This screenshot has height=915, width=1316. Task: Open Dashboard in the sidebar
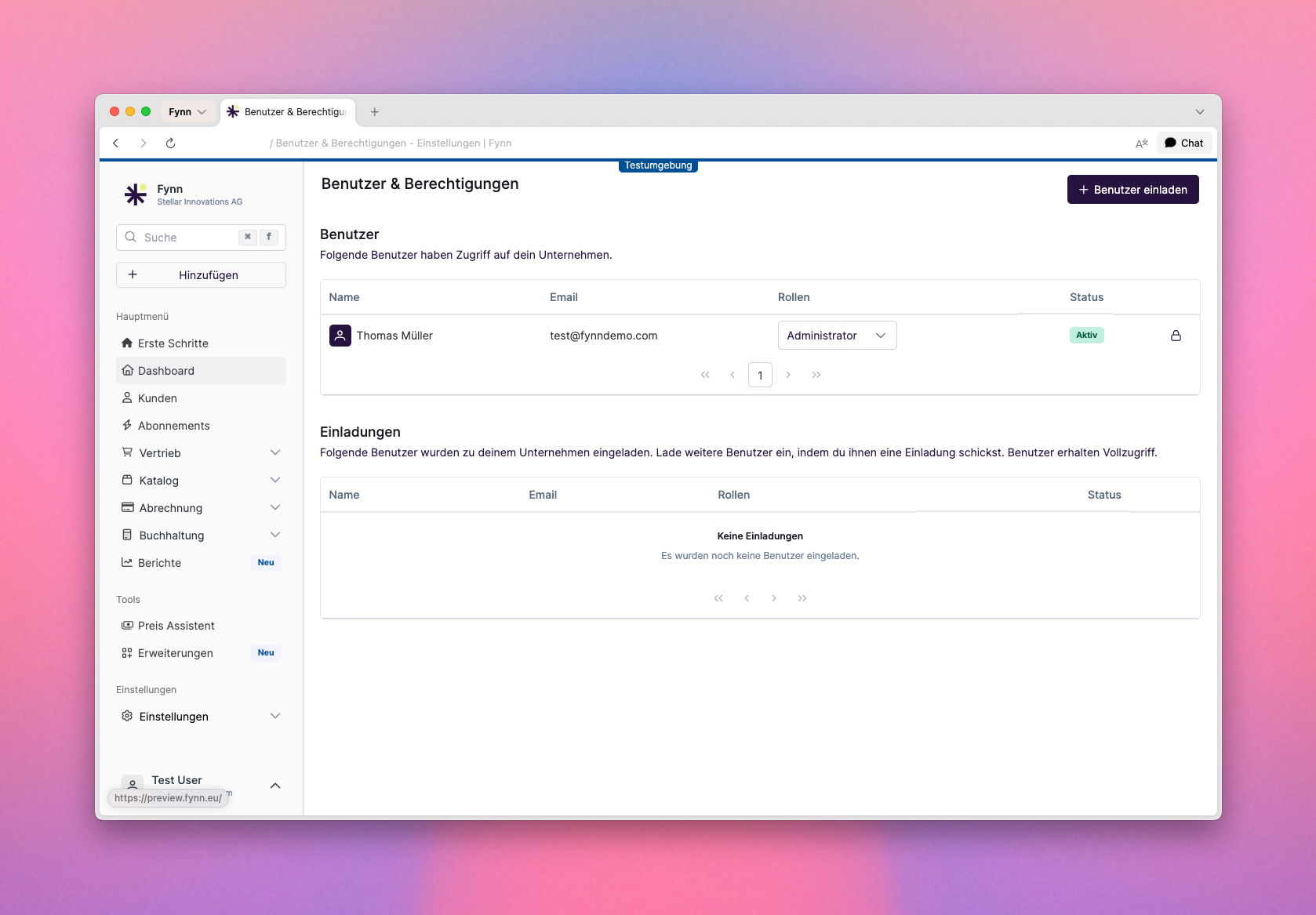coord(201,371)
